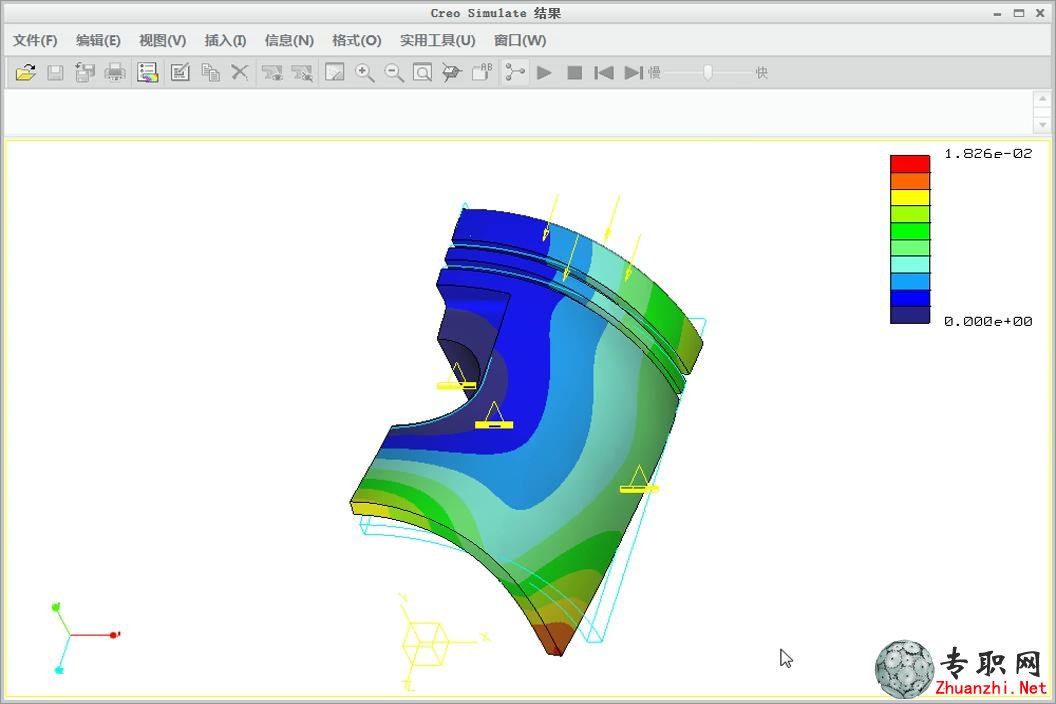Click the Hide window eye icon
This screenshot has height=704, width=1056.
point(302,72)
